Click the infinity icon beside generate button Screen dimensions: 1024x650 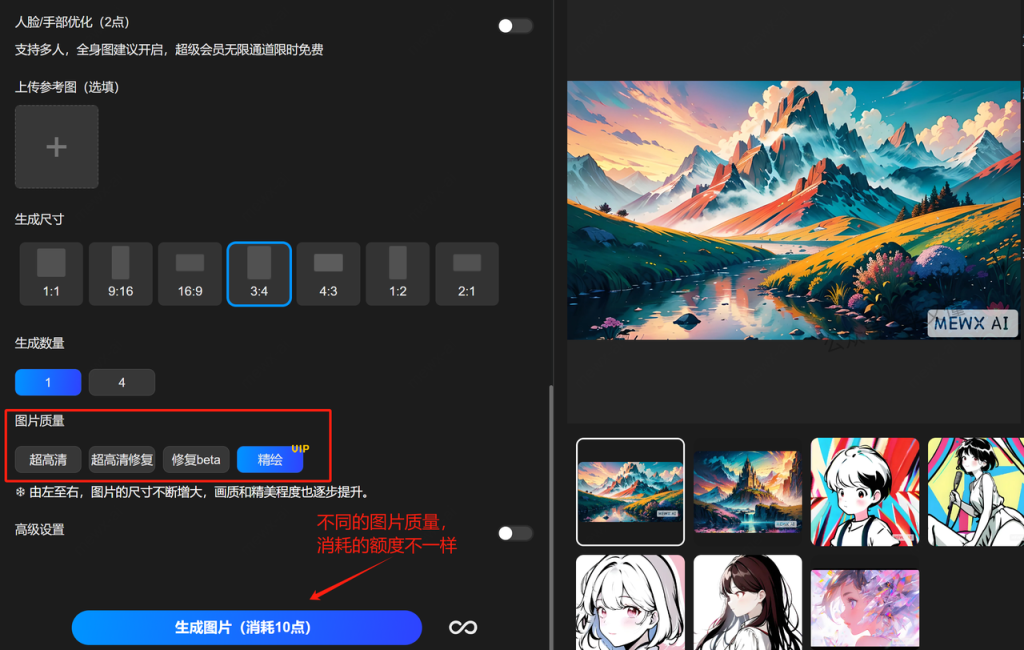click(x=462, y=627)
